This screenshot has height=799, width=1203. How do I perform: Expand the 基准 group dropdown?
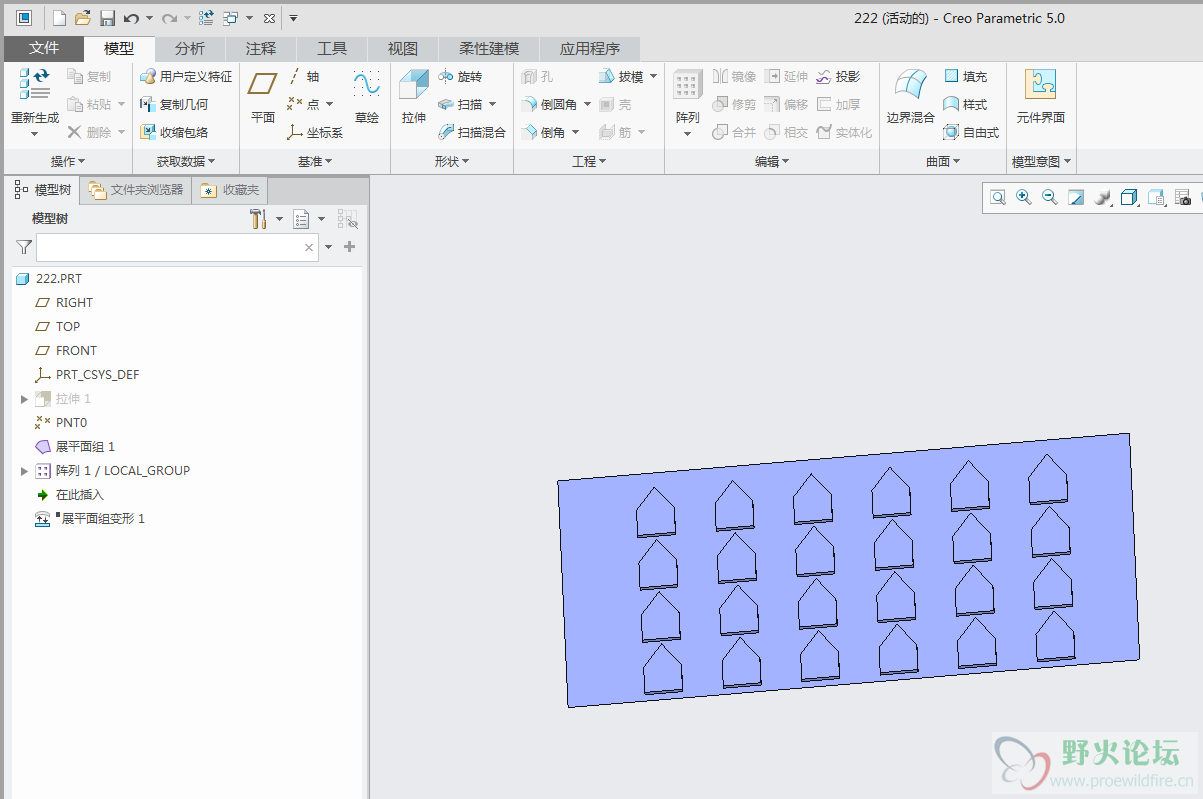pos(315,161)
